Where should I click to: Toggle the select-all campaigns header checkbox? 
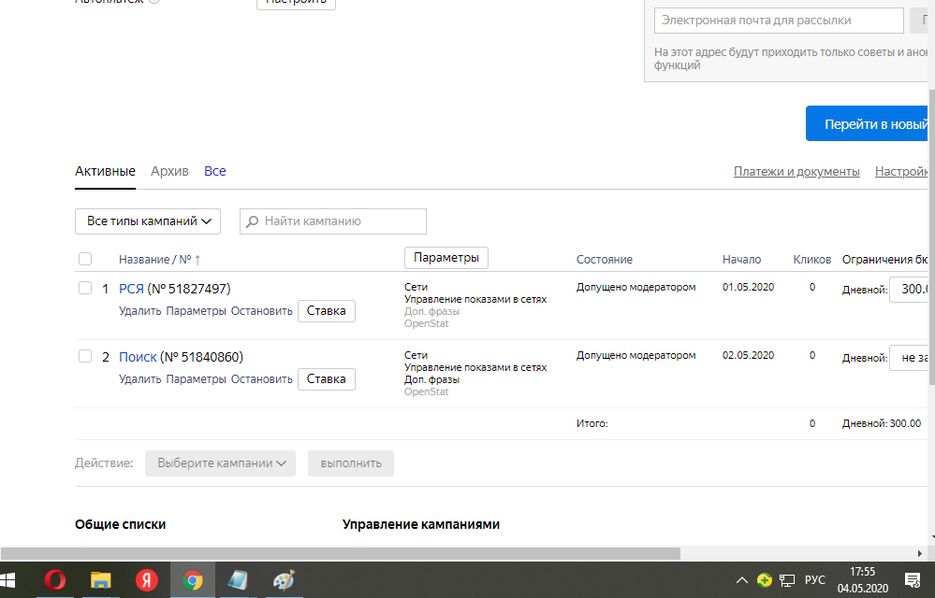[x=85, y=259]
